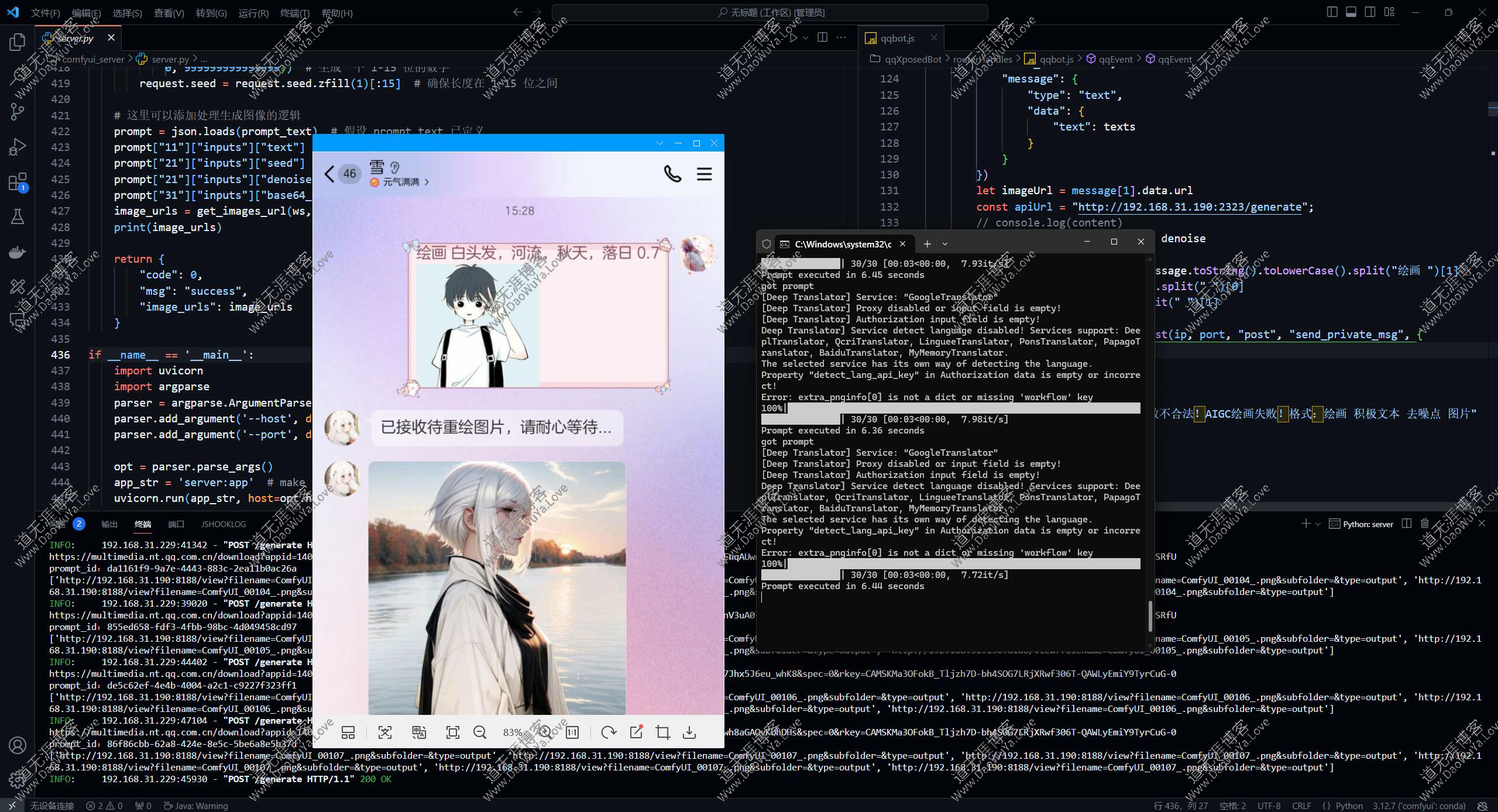Toggle the primary side bar layout
The image size is (1498, 812).
coord(1332,12)
